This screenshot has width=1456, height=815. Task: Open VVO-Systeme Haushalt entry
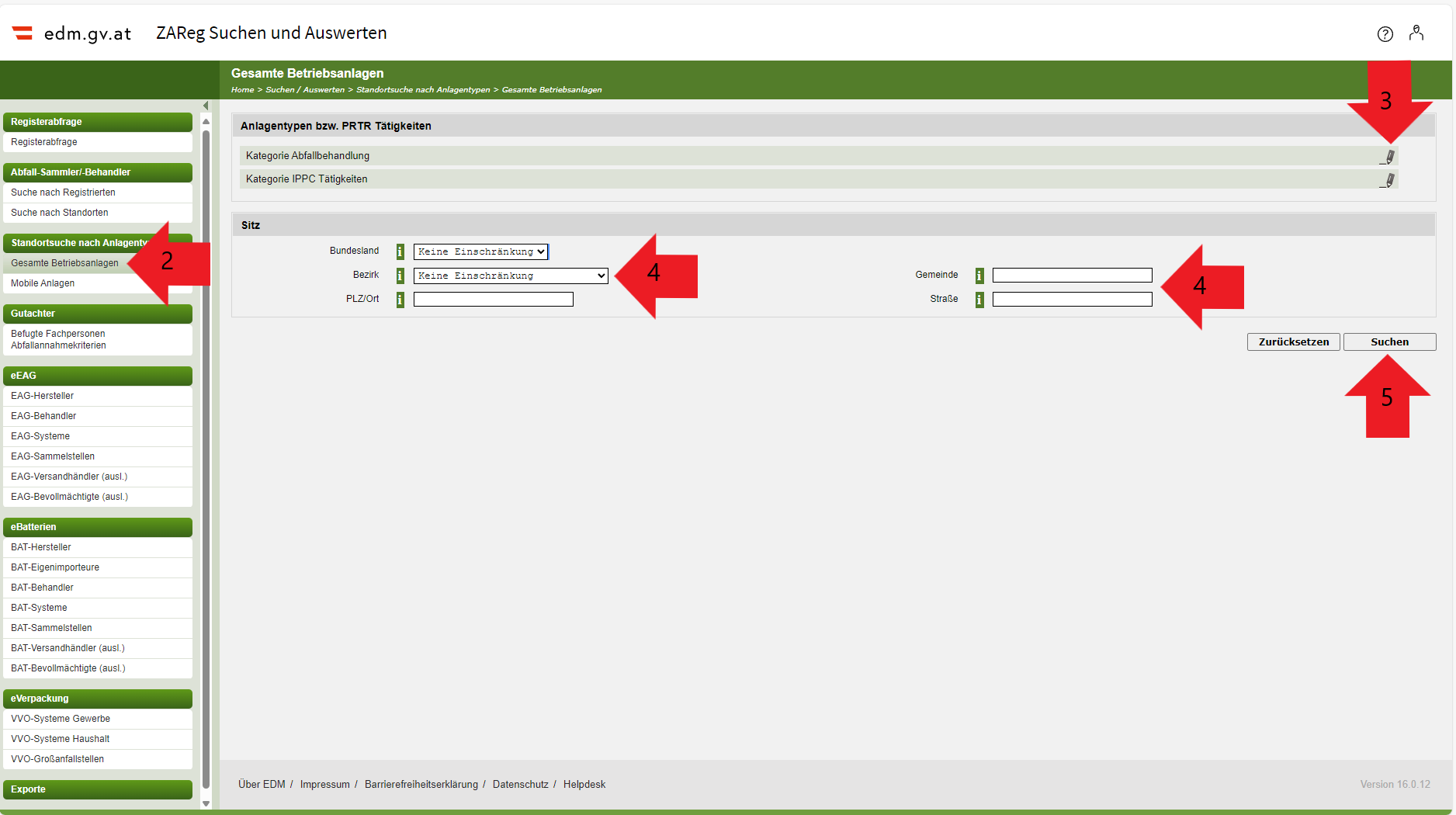pos(98,739)
